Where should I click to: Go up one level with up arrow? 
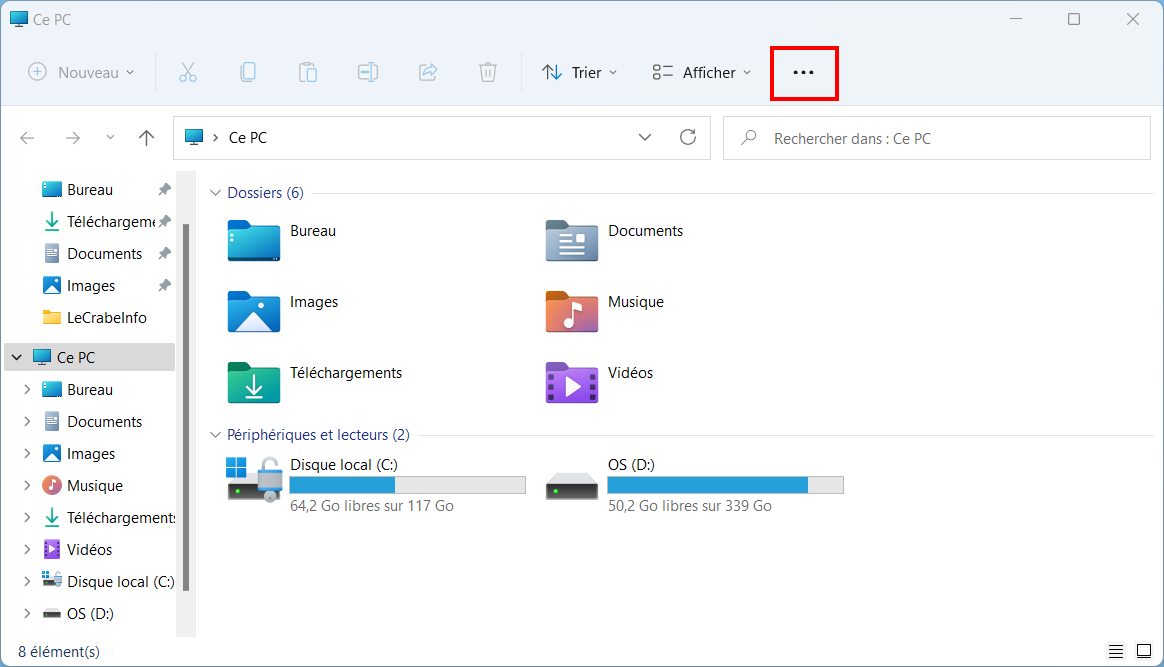pyautogui.click(x=146, y=138)
